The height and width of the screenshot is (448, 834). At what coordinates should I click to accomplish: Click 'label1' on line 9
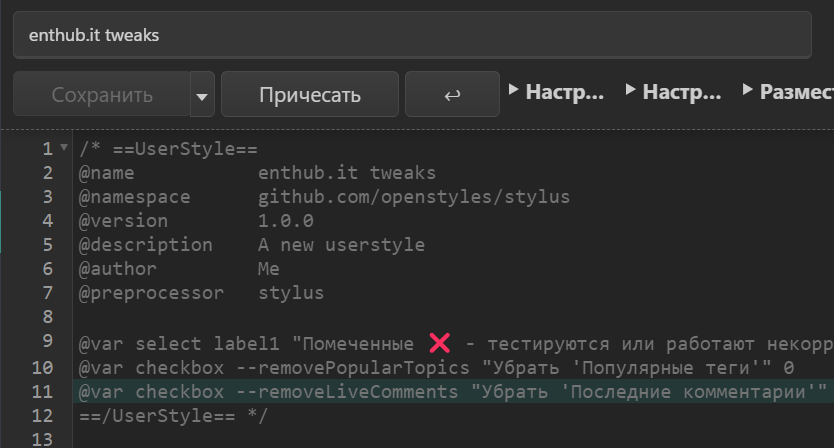[246, 344]
